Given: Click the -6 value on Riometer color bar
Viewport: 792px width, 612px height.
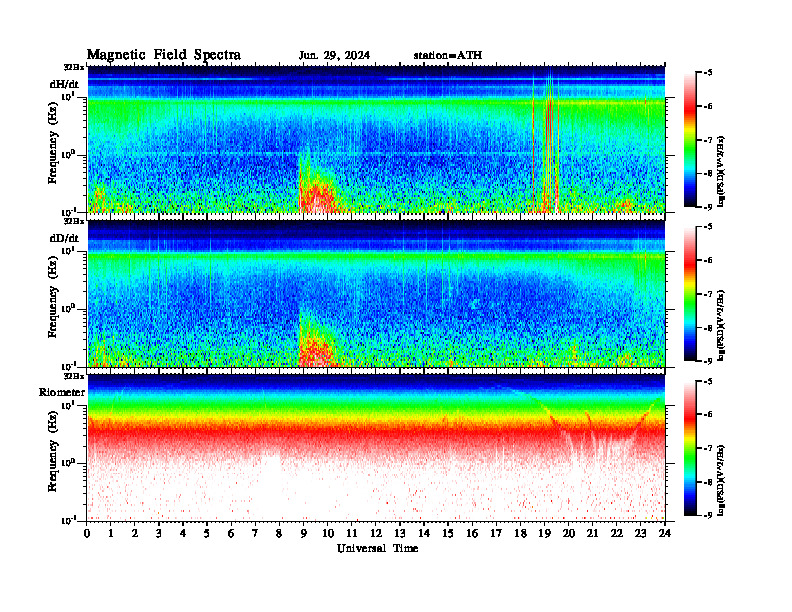Looking at the screenshot, I should pos(708,415).
